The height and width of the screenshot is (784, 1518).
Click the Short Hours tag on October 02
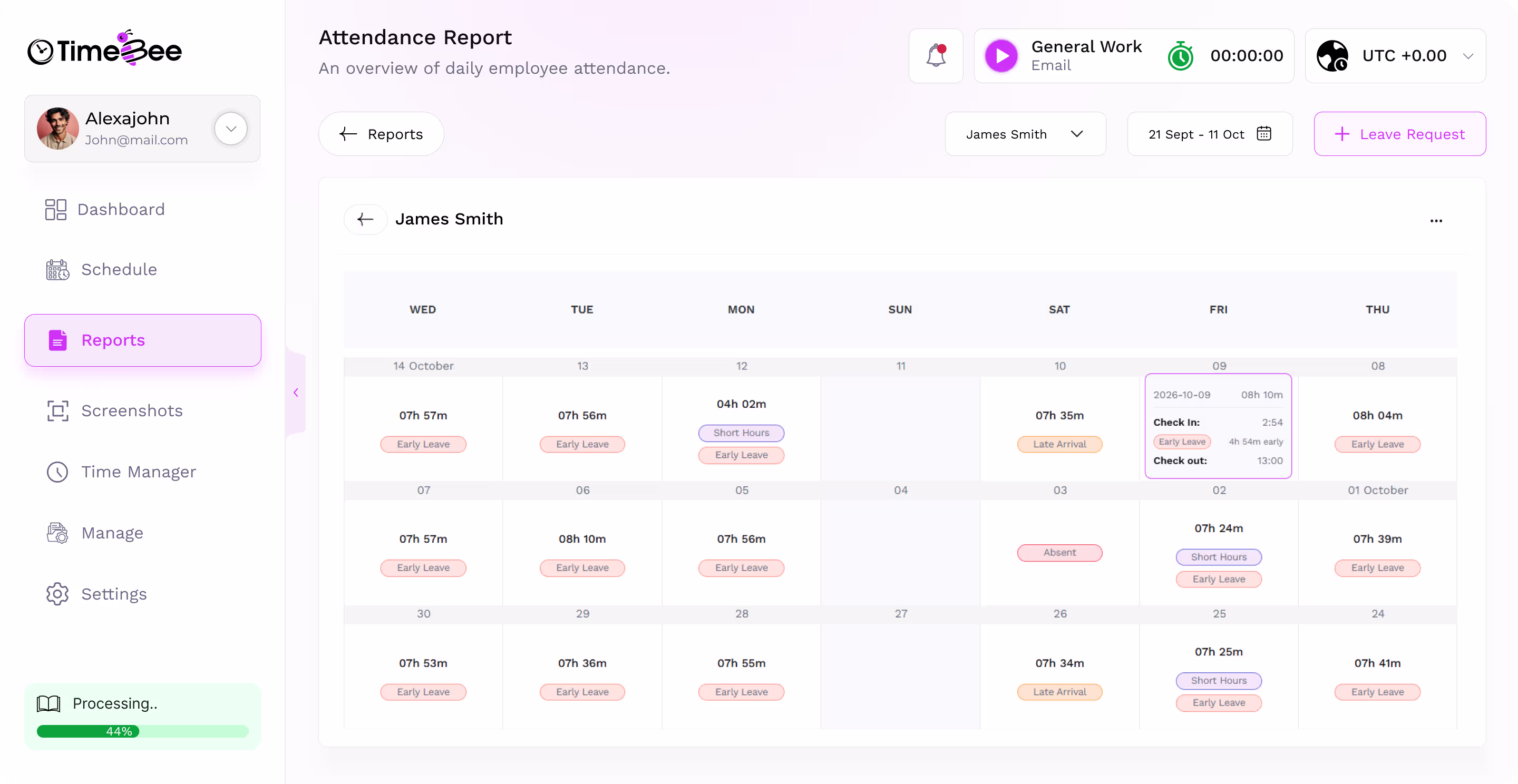[x=1218, y=557]
